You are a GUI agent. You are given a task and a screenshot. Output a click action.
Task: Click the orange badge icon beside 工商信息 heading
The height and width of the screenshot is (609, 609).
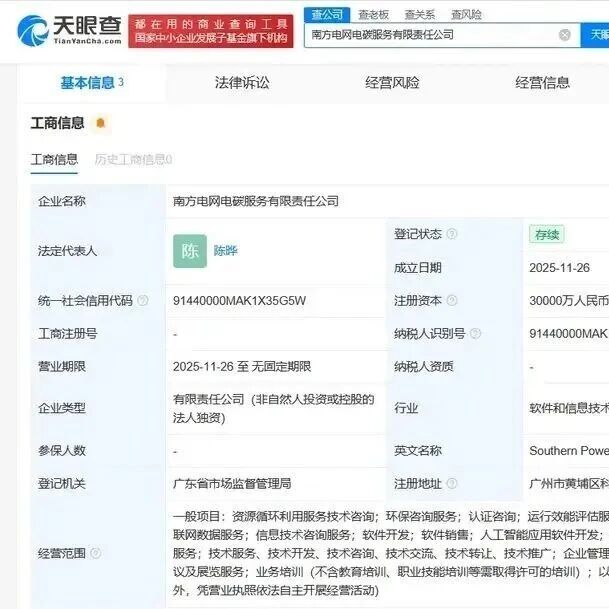[x=101, y=123]
